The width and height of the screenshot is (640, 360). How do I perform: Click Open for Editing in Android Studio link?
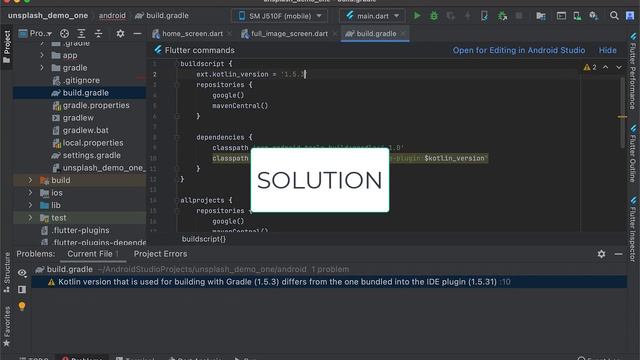pyautogui.click(x=519, y=50)
